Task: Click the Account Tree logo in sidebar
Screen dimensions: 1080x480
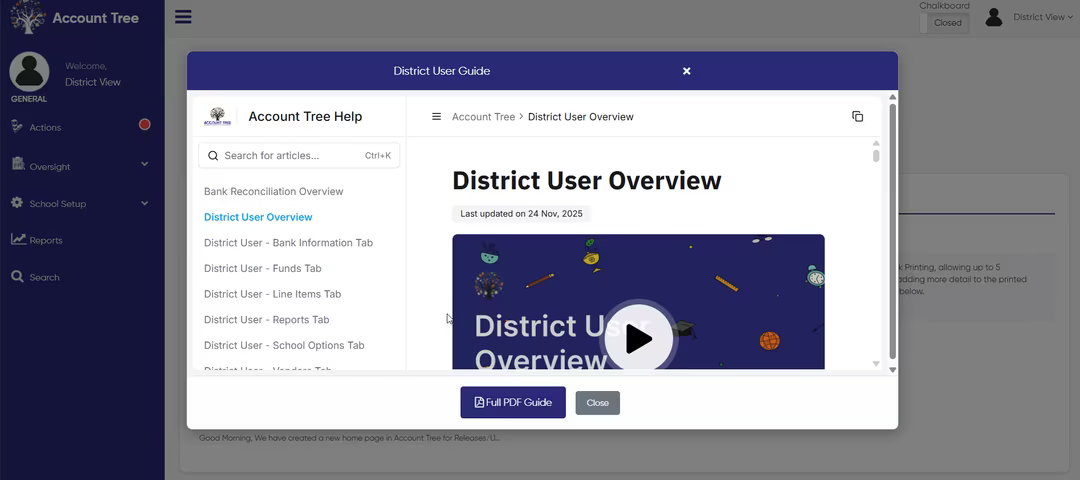Action: tap(28, 17)
